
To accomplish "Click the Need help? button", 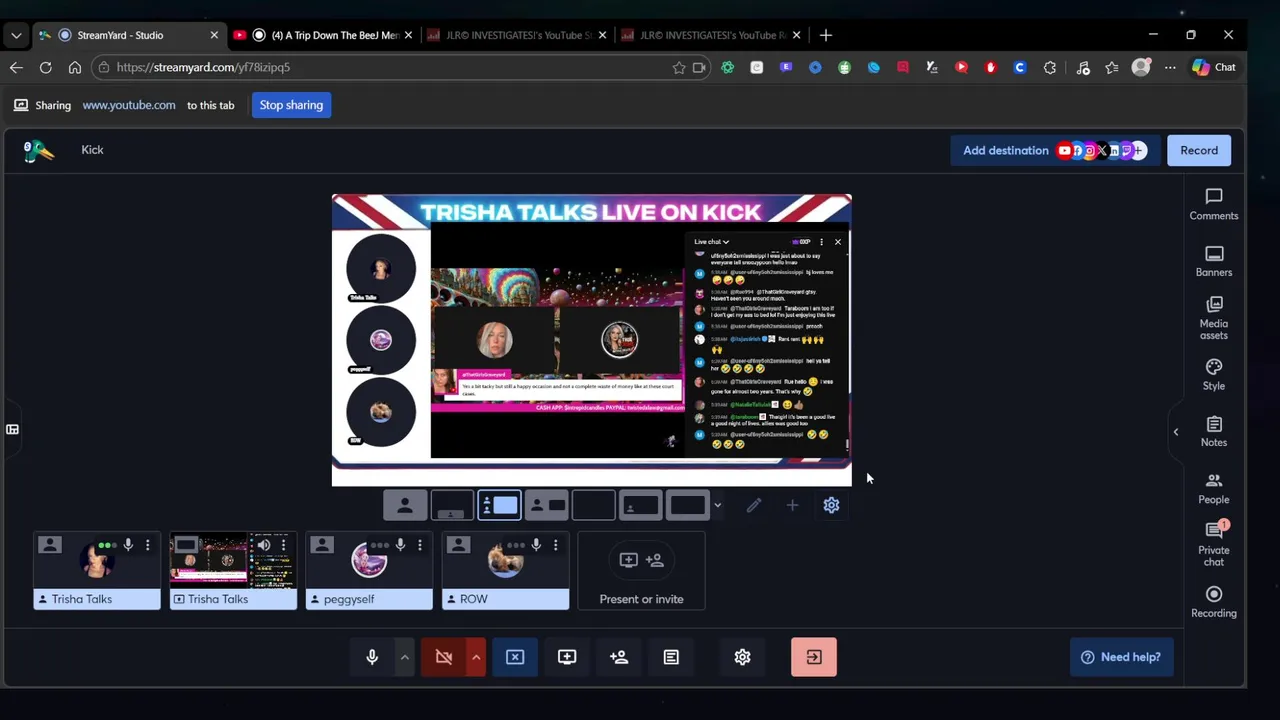I will (x=1121, y=657).
